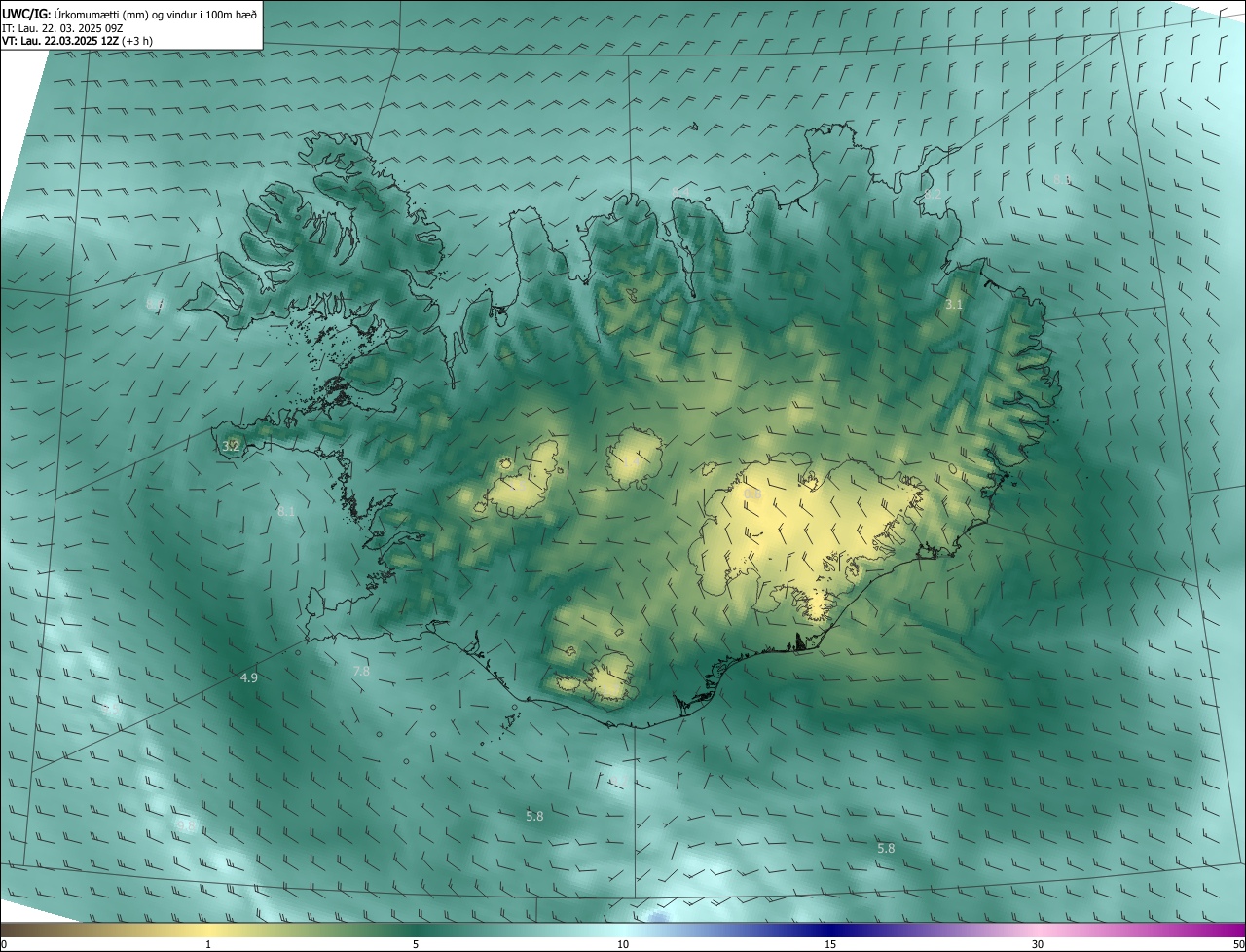Click the "1" tick label on the color scale
The width and height of the screenshot is (1246, 952).
(208, 944)
